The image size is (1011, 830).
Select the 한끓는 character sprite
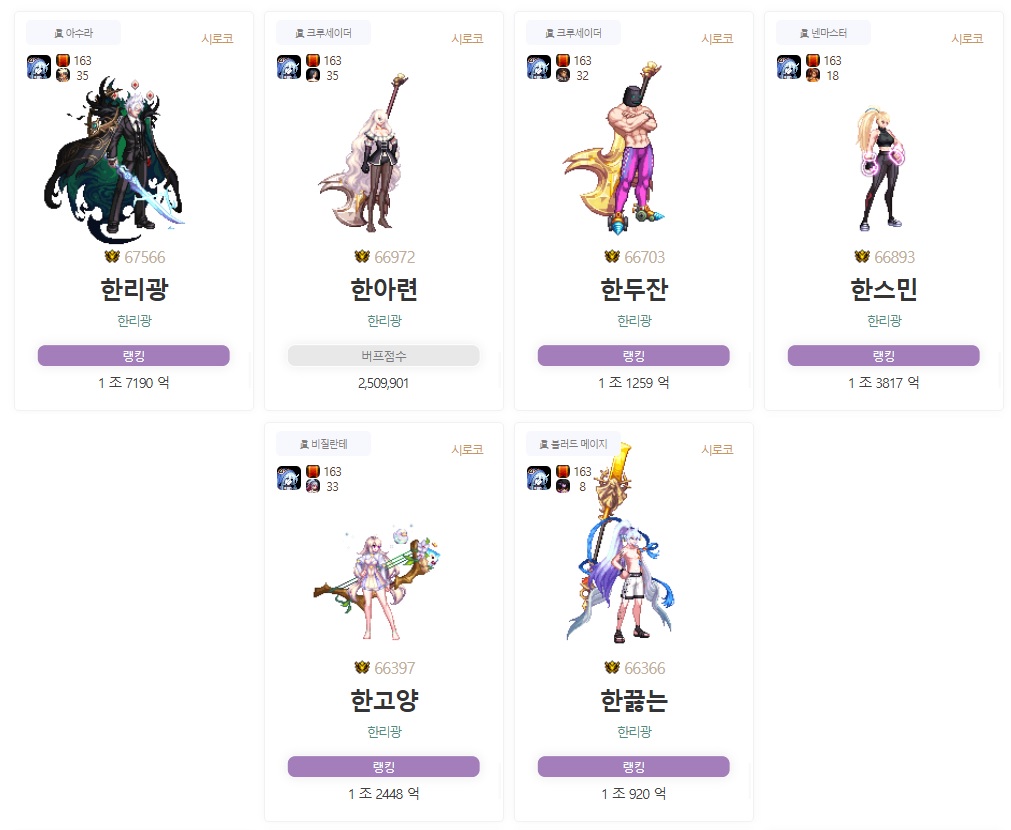tap(620, 544)
